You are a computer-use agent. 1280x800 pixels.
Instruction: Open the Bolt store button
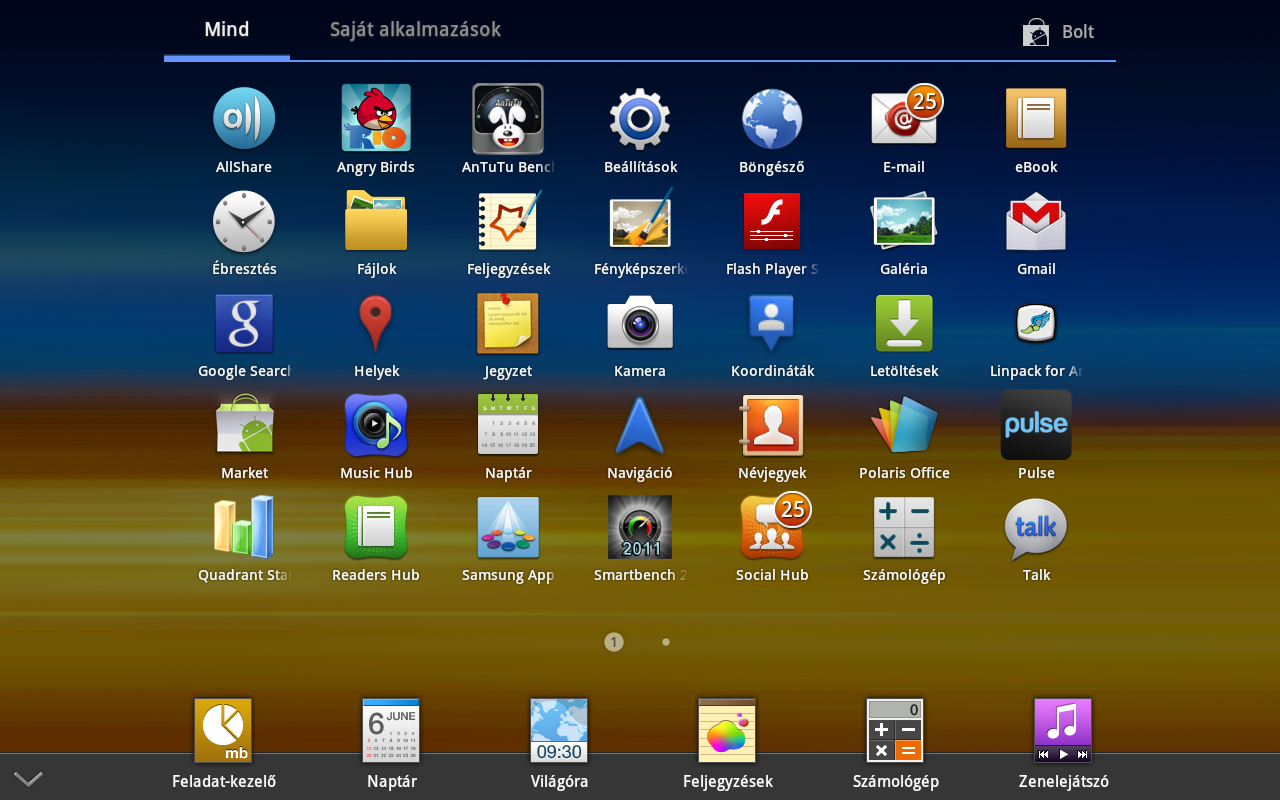[x=1058, y=32]
